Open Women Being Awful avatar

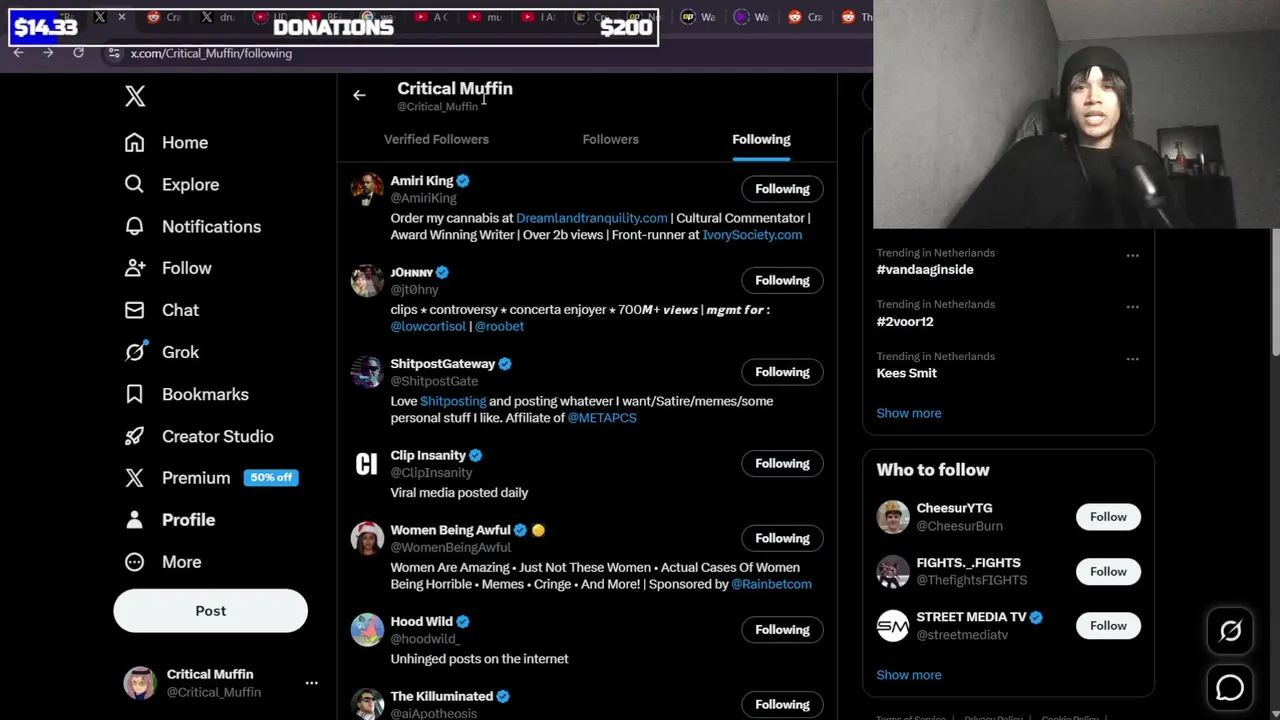click(x=367, y=538)
